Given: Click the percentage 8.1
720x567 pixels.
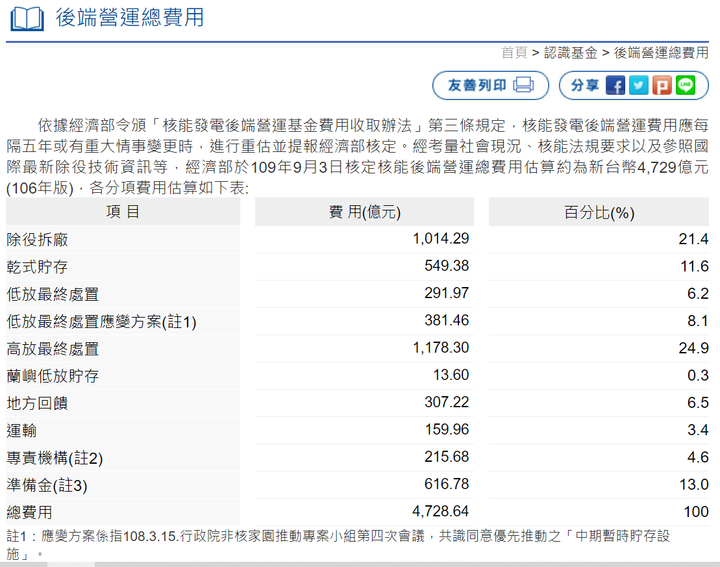Looking at the screenshot, I should 698,320.
